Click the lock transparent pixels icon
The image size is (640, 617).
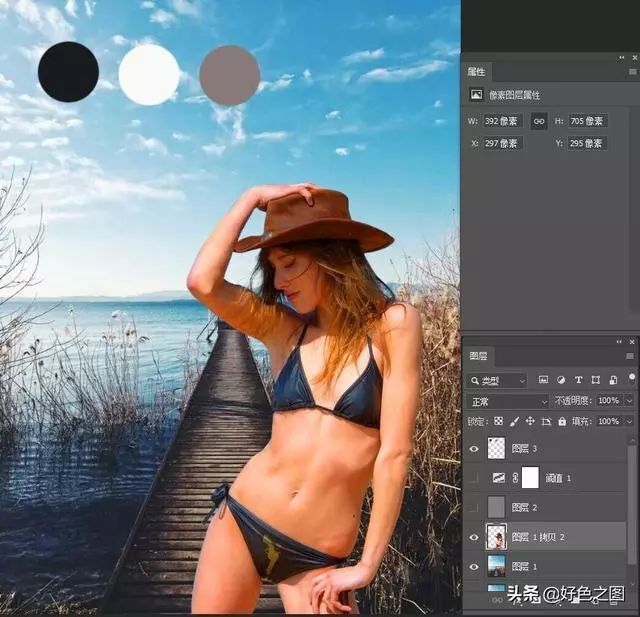point(498,422)
